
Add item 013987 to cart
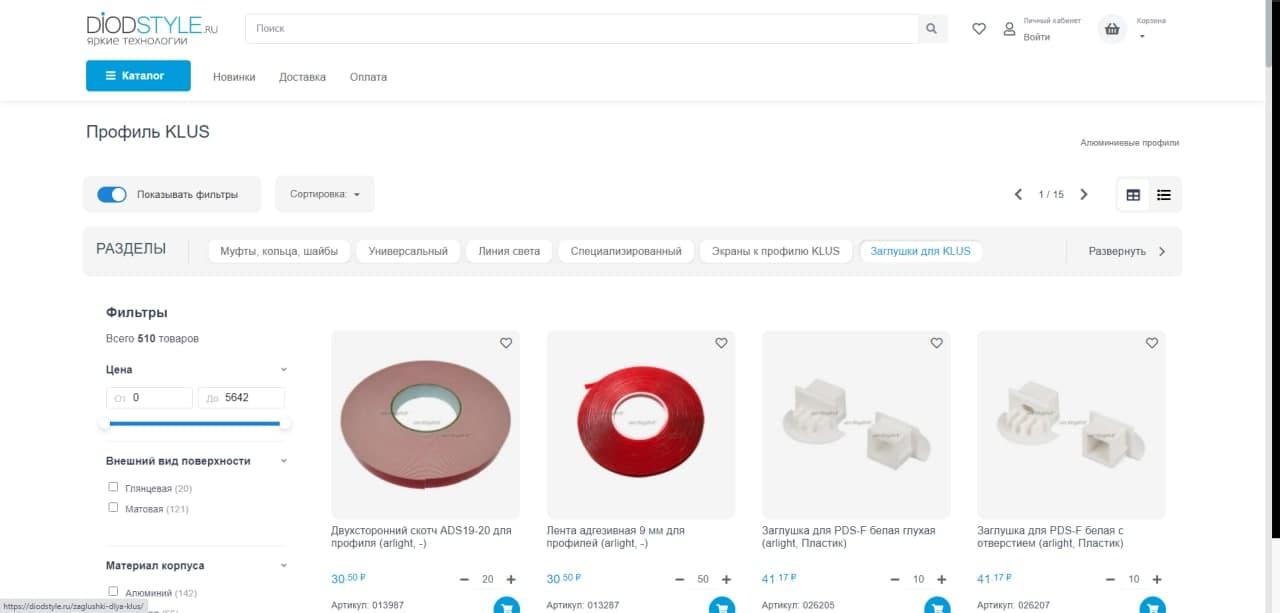click(507, 606)
